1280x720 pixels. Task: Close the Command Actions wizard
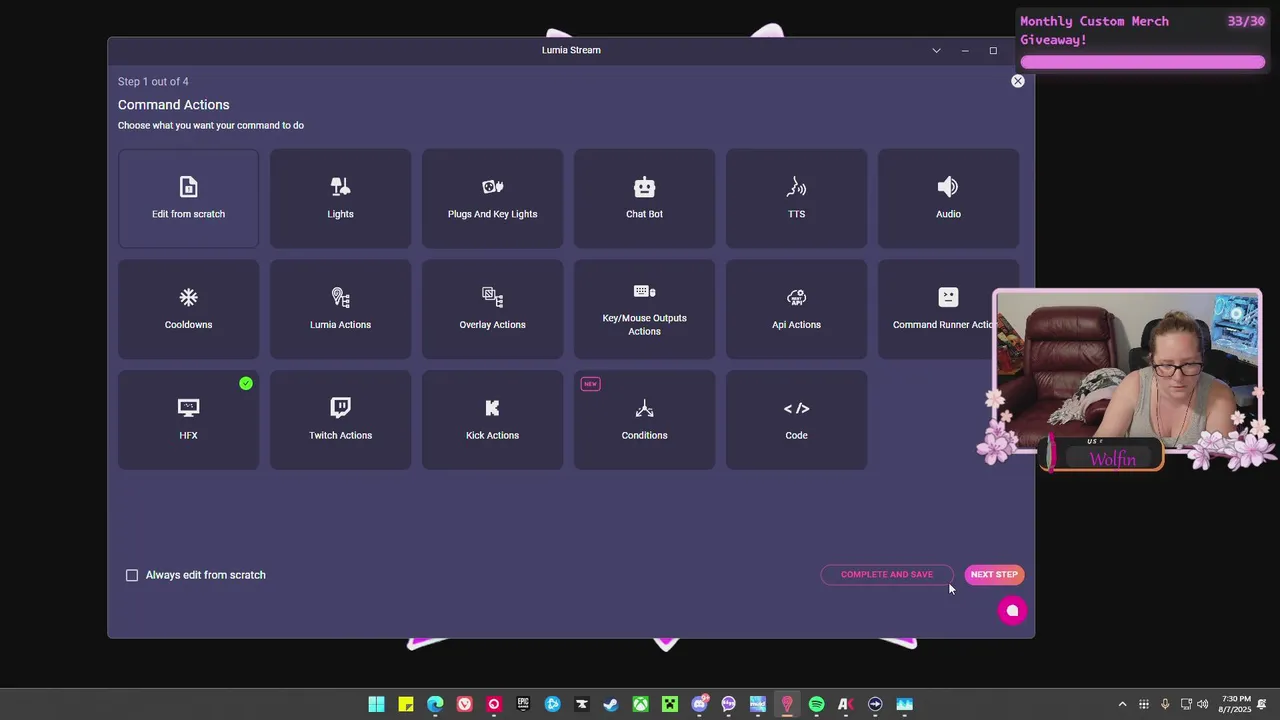(x=1018, y=81)
